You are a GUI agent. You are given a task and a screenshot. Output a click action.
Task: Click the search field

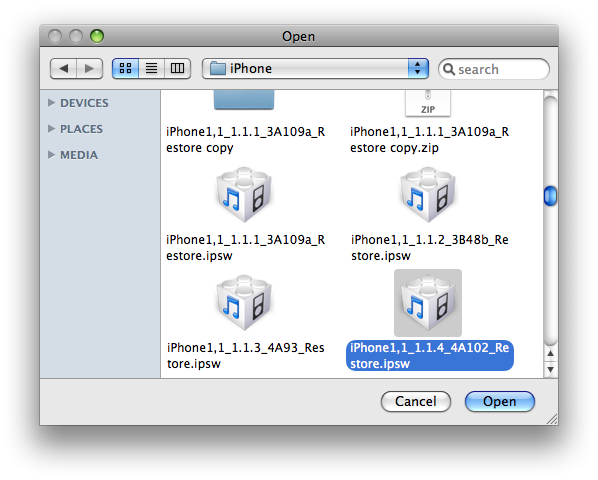point(494,69)
